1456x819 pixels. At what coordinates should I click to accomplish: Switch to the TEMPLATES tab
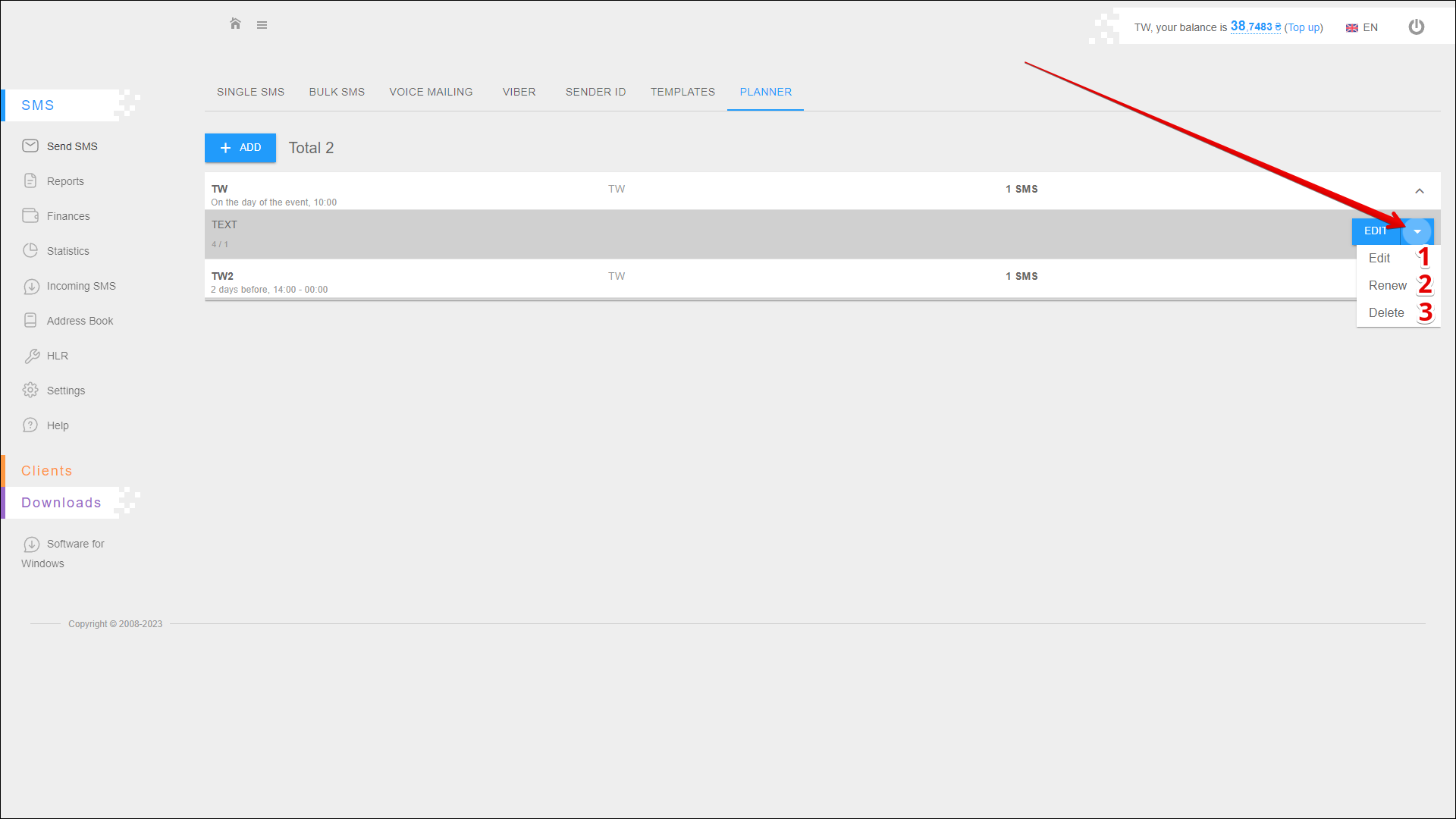tap(682, 92)
